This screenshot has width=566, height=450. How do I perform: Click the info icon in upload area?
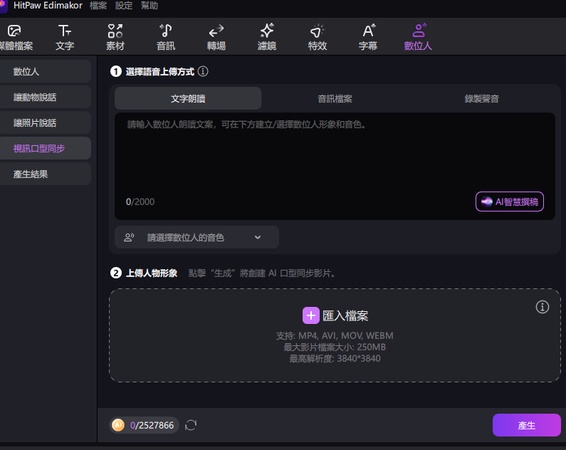pos(542,307)
